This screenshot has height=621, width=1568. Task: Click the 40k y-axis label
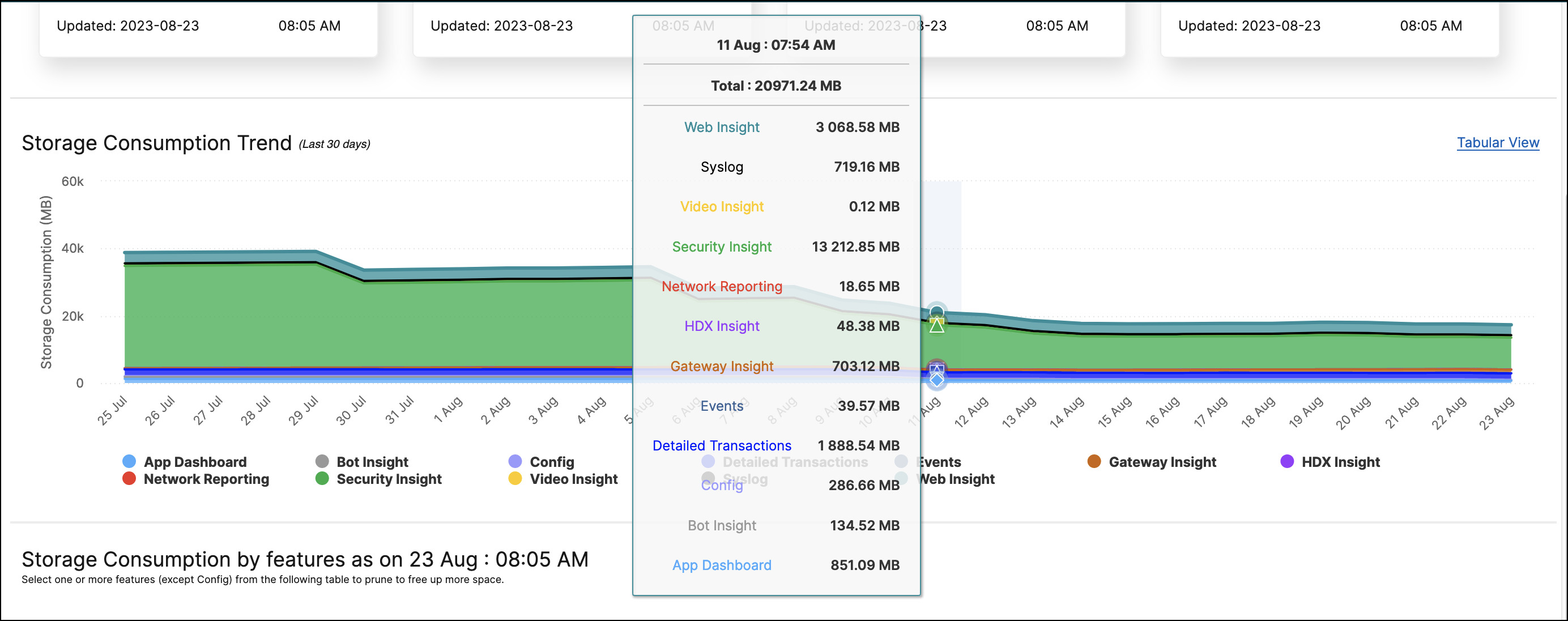pyautogui.click(x=73, y=248)
